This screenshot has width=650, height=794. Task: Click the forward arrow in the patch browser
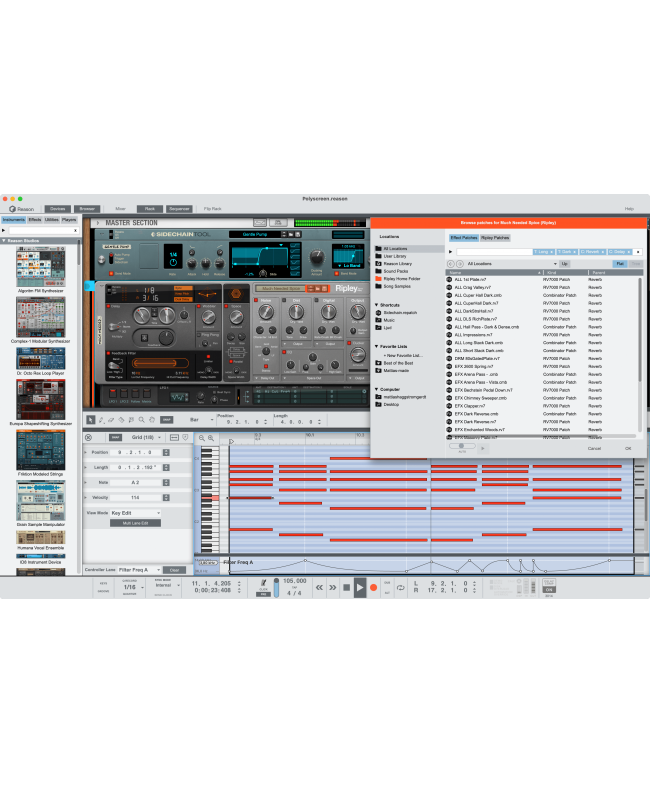point(460,264)
